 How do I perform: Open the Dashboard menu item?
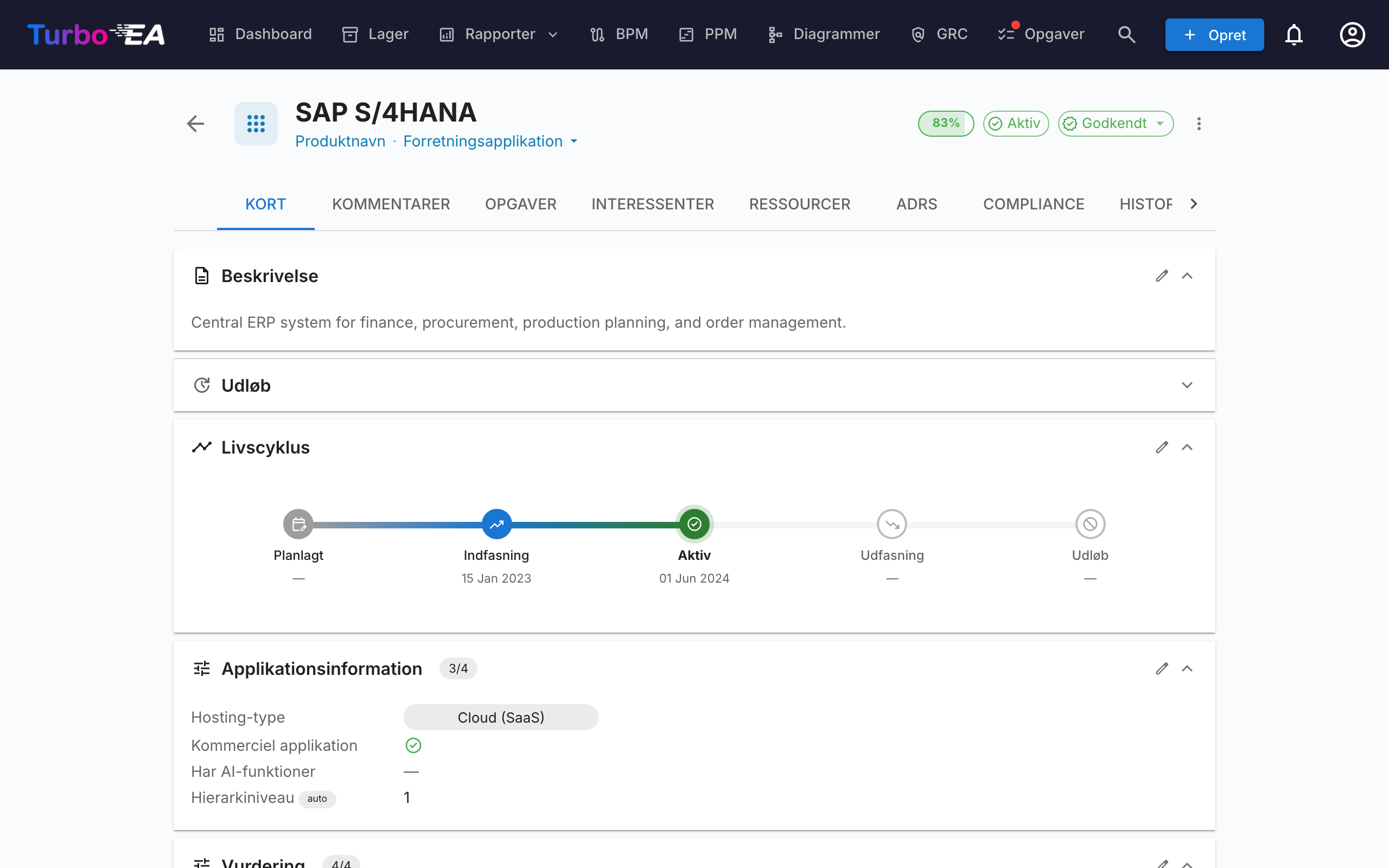260,34
